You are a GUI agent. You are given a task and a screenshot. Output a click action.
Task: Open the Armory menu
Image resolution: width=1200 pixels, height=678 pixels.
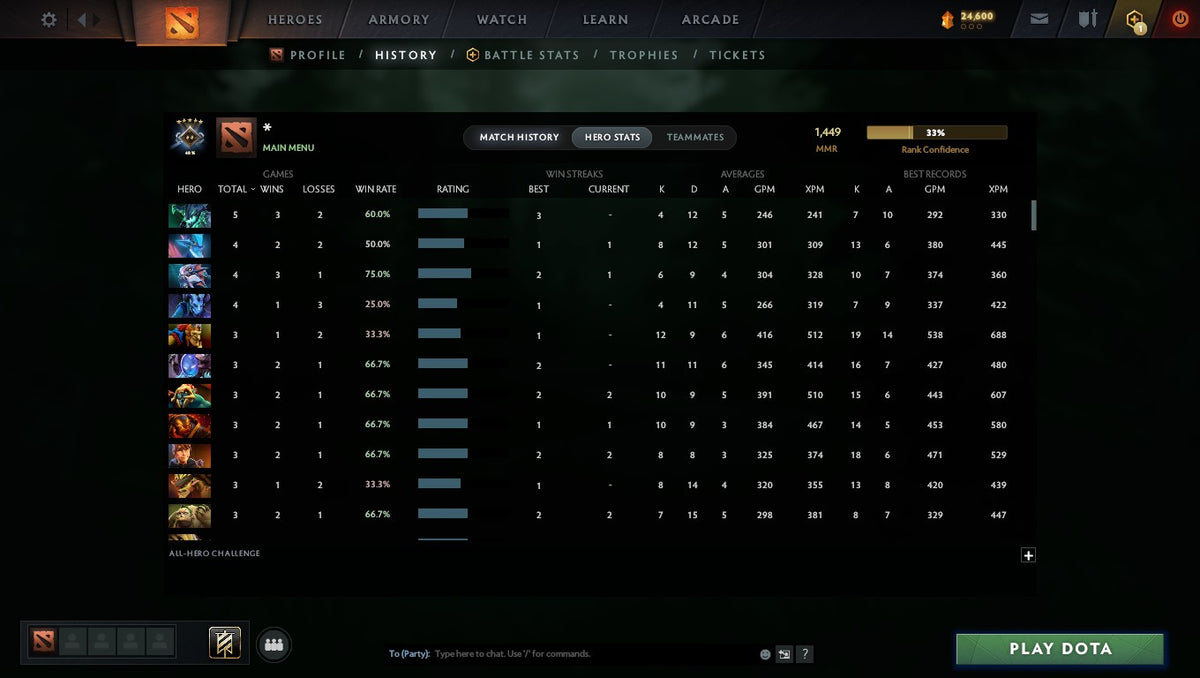pyautogui.click(x=399, y=19)
